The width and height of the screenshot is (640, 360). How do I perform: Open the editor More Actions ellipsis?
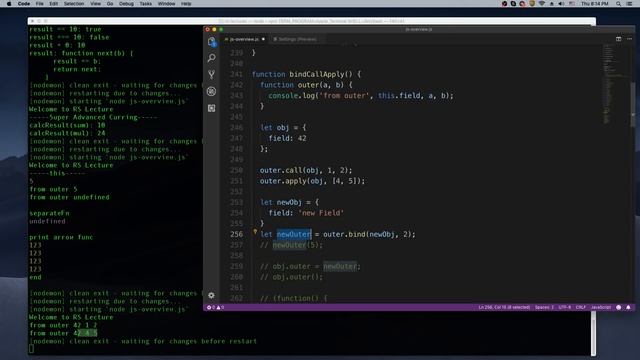click(629, 39)
